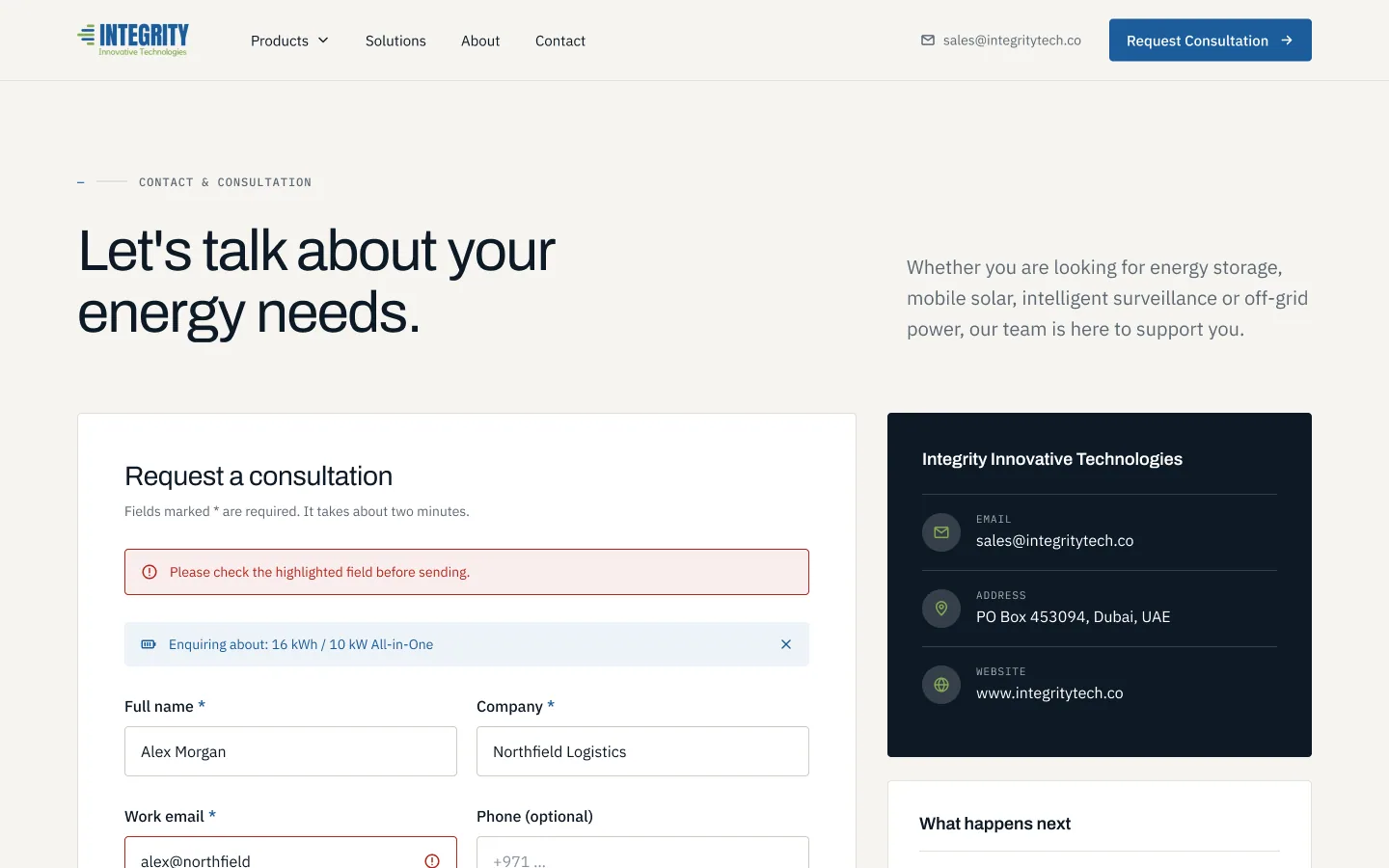Click the Integrity Innovative Technologies logo
The width and height of the screenshot is (1389, 868).
click(133, 40)
